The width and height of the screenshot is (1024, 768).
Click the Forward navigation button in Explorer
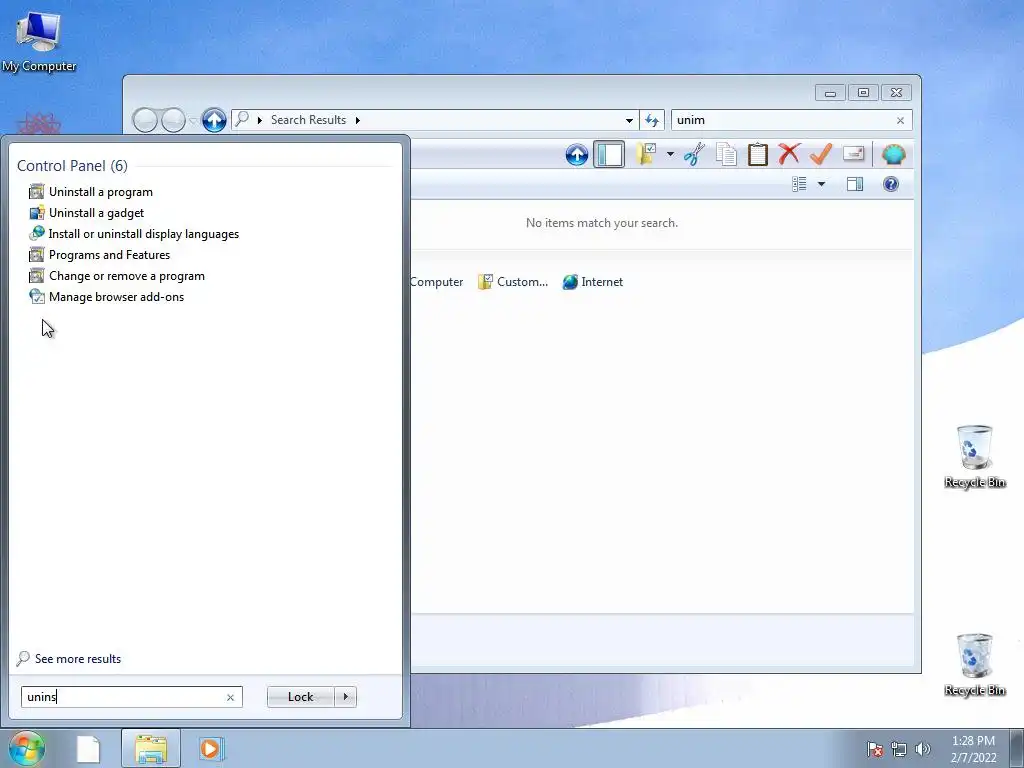coord(173,120)
